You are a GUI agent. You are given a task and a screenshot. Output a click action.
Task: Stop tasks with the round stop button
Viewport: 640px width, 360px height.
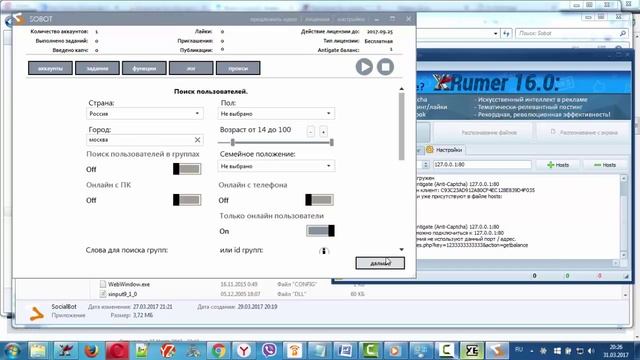385,67
